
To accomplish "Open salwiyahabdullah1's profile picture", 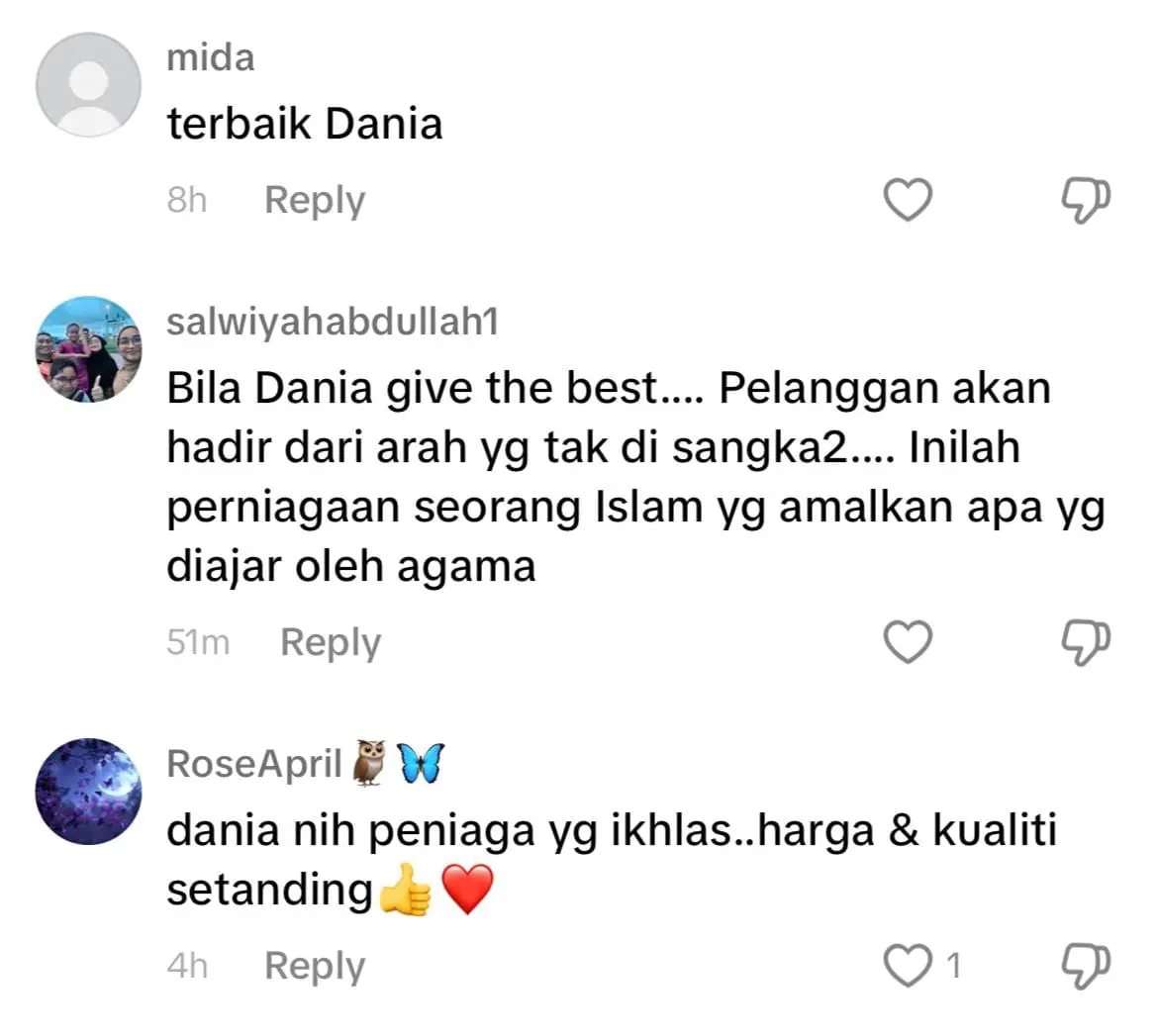I will pyautogui.click(x=88, y=349).
